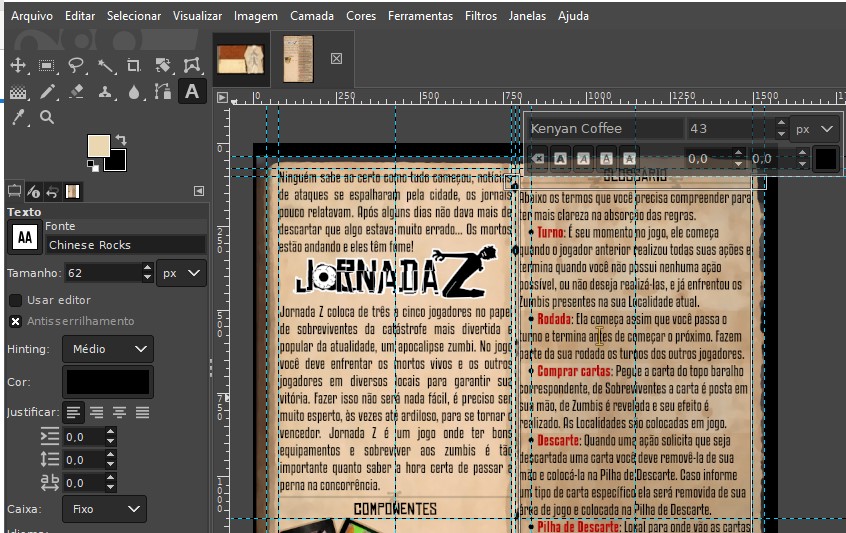This screenshot has height=533, width=846.
Task: Open the dock tab configuration menu
Action: tap(199, 191)
